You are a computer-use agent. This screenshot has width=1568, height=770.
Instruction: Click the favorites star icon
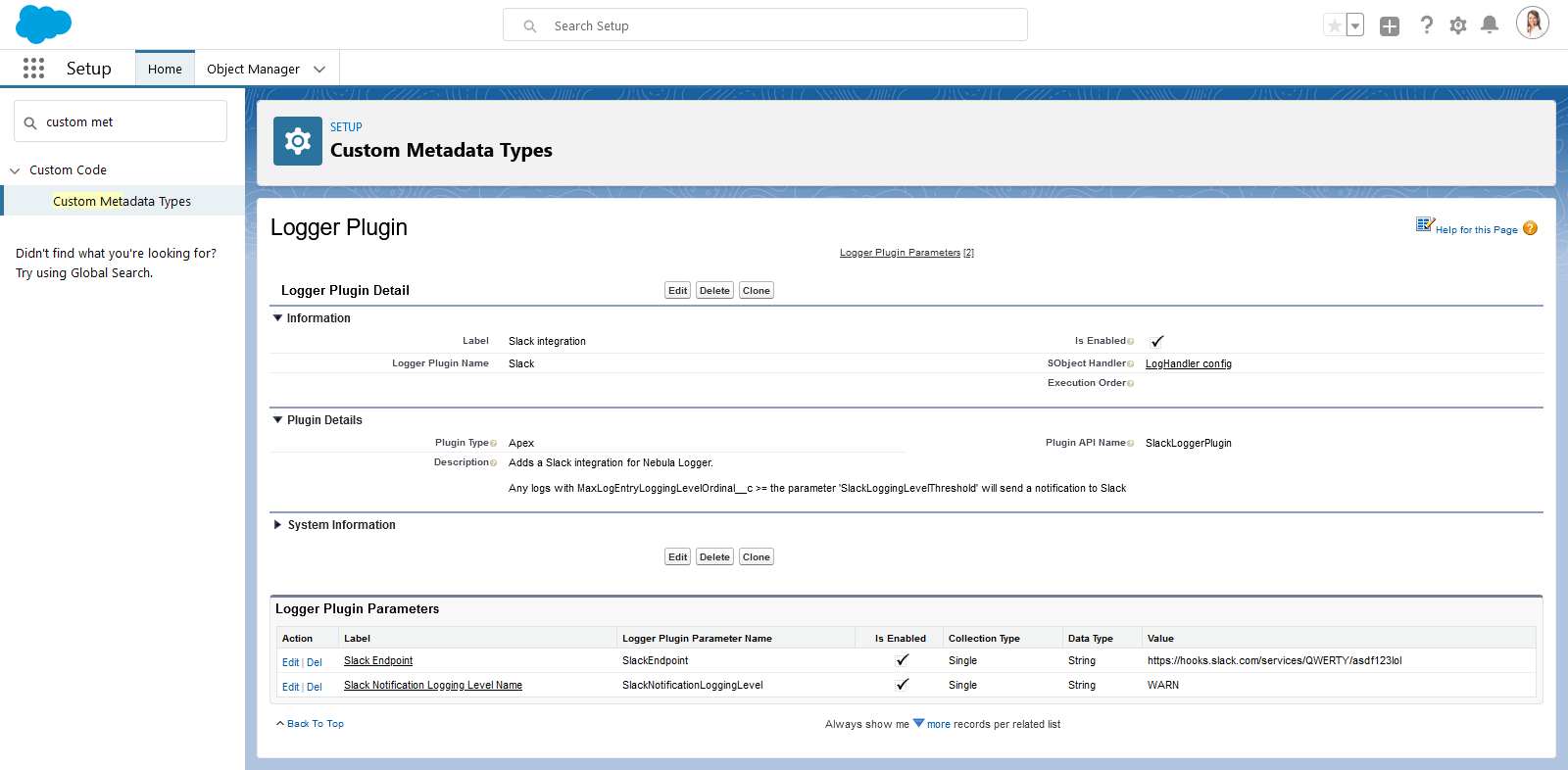pos(1334,25)
